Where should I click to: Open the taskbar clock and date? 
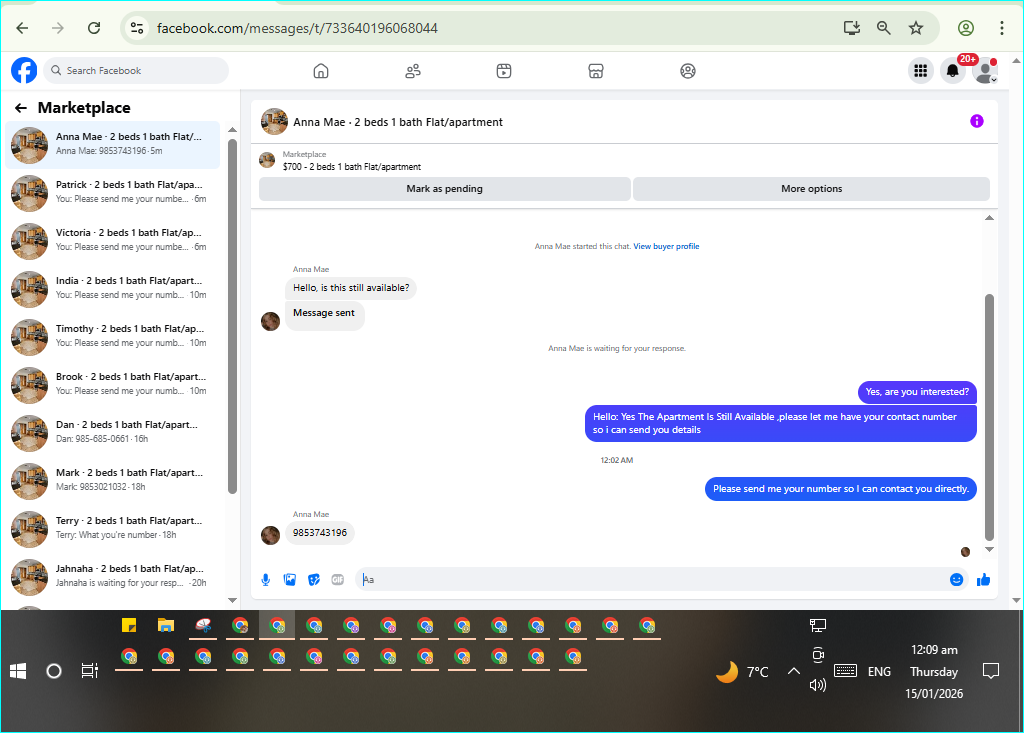pyautogui.click(x=934, y=672)
